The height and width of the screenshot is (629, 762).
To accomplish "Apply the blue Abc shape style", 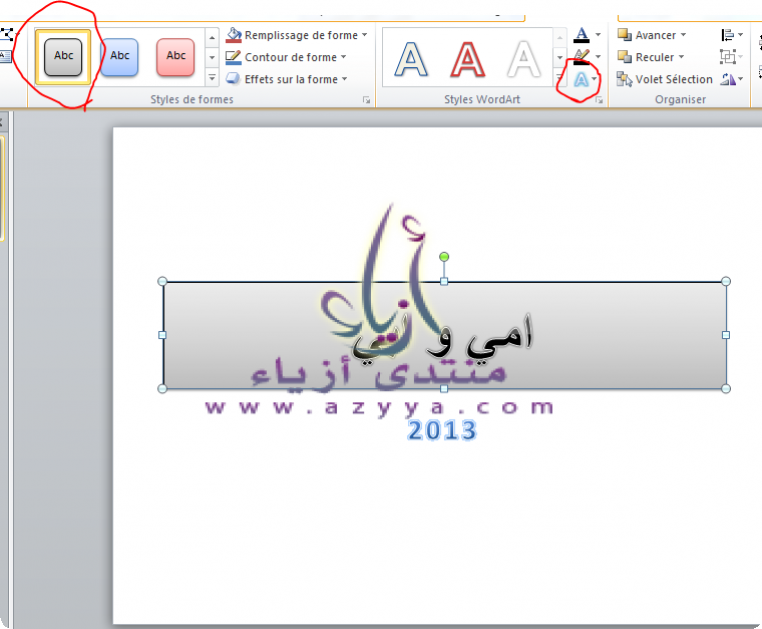I will tap(120, 57).
